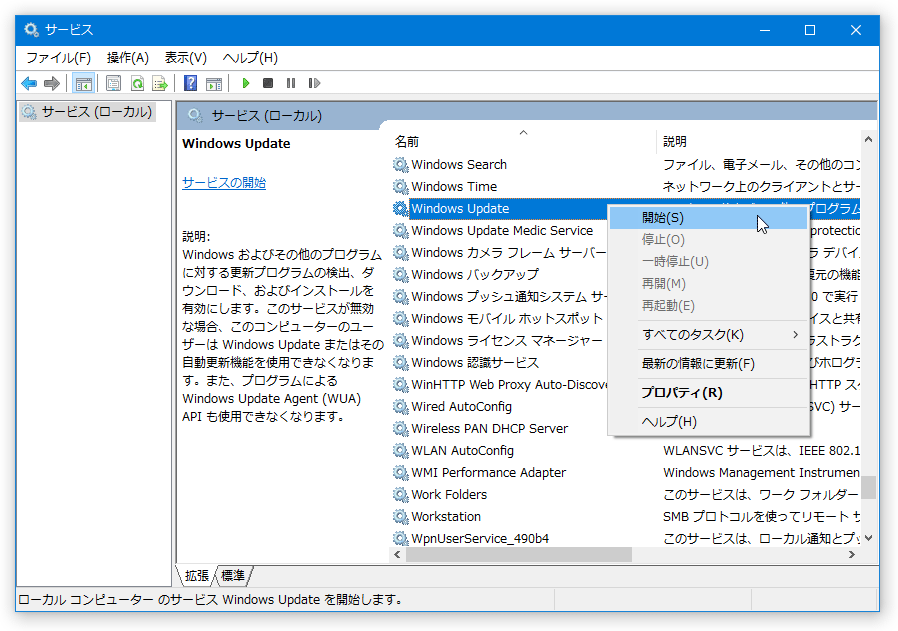Open the 表示(V) menu
898x631 pixels.
(186, 58)
